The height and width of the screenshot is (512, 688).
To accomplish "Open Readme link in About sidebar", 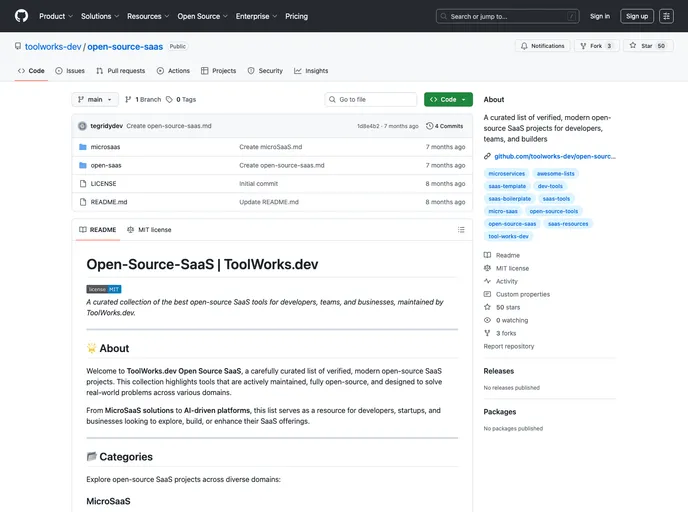I will click(502, 255).
